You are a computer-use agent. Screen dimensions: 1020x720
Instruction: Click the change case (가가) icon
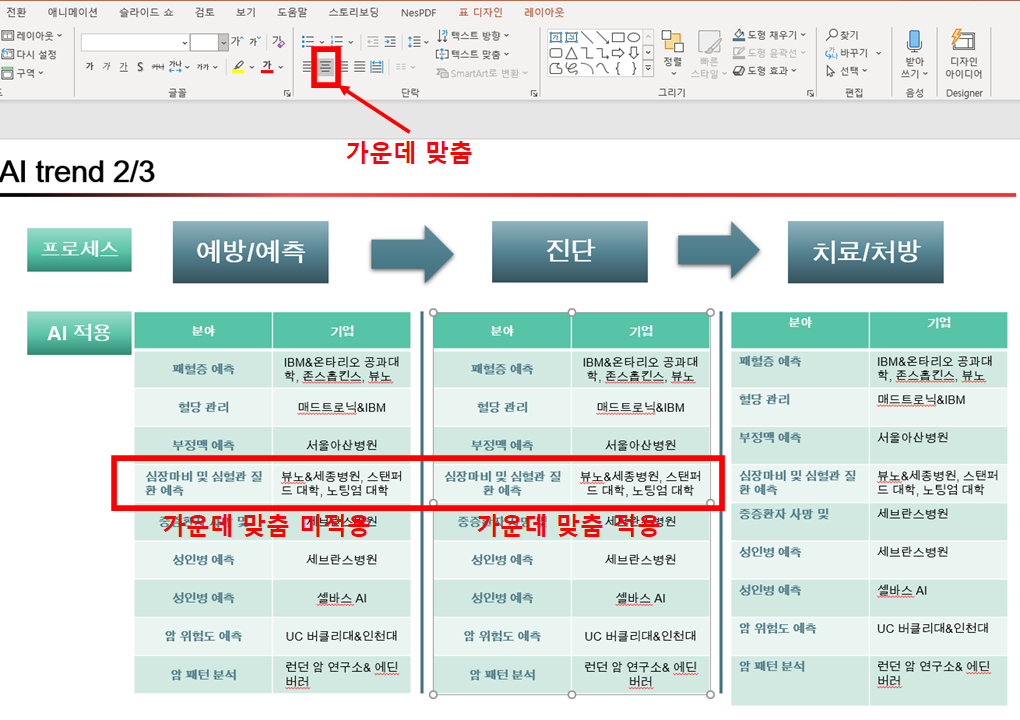pos(203,66)
